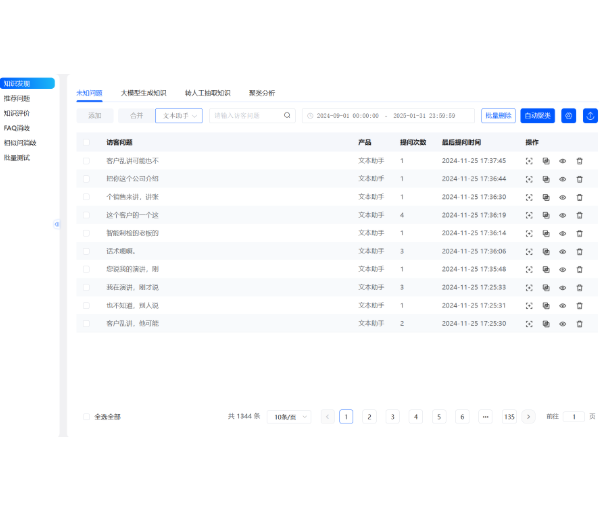
Task: Click the 批量删除 button
Action: coord(498,116)
